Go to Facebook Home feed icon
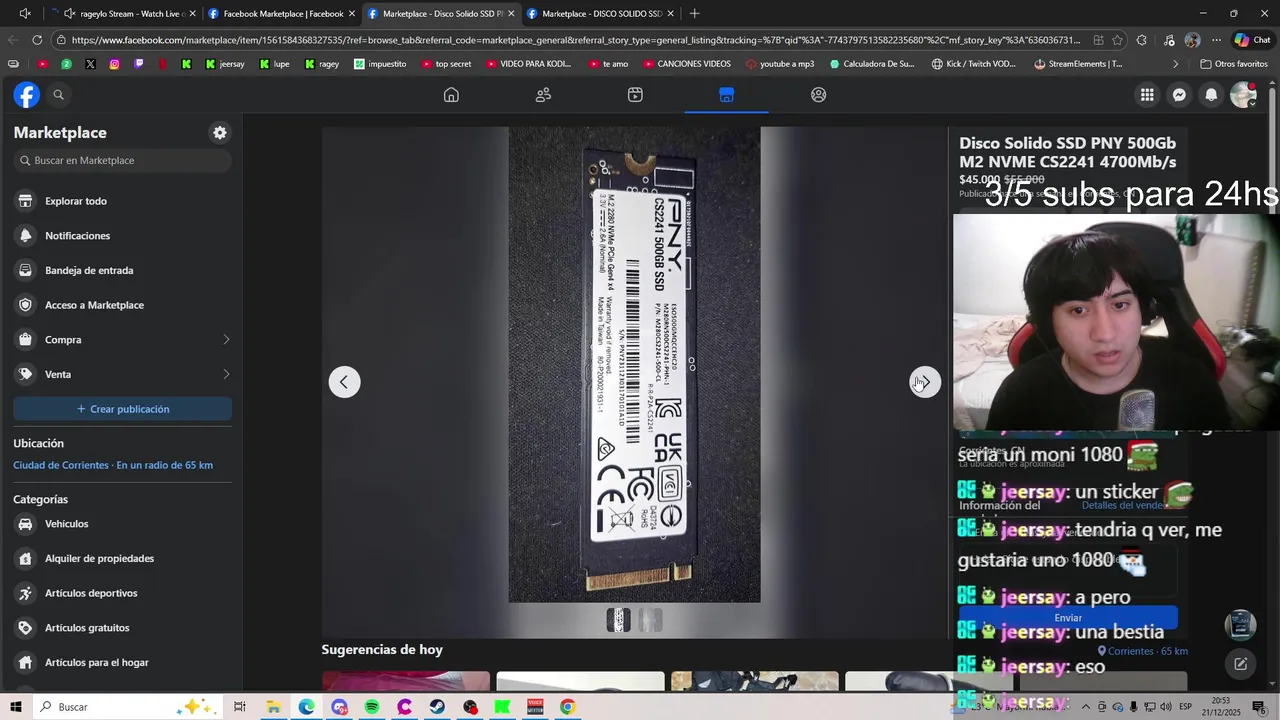This screenshot has height=720, width=1280. [x=451, y=95]
